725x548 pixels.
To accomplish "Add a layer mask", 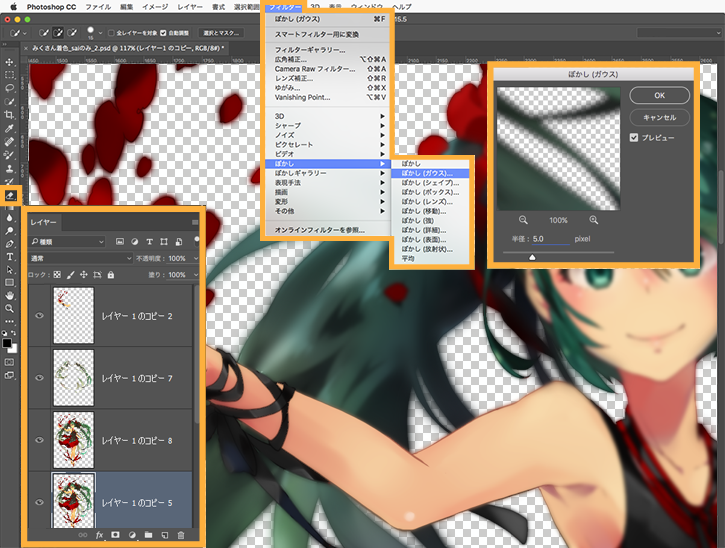I will pyautogui.click(x=115, y=535).
